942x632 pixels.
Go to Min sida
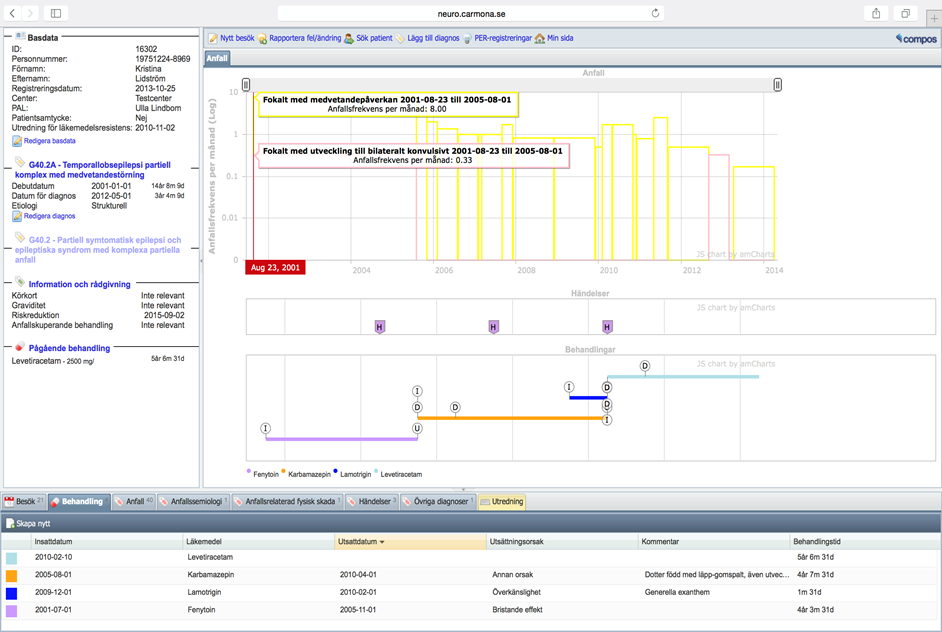click(x=554, y=38)
